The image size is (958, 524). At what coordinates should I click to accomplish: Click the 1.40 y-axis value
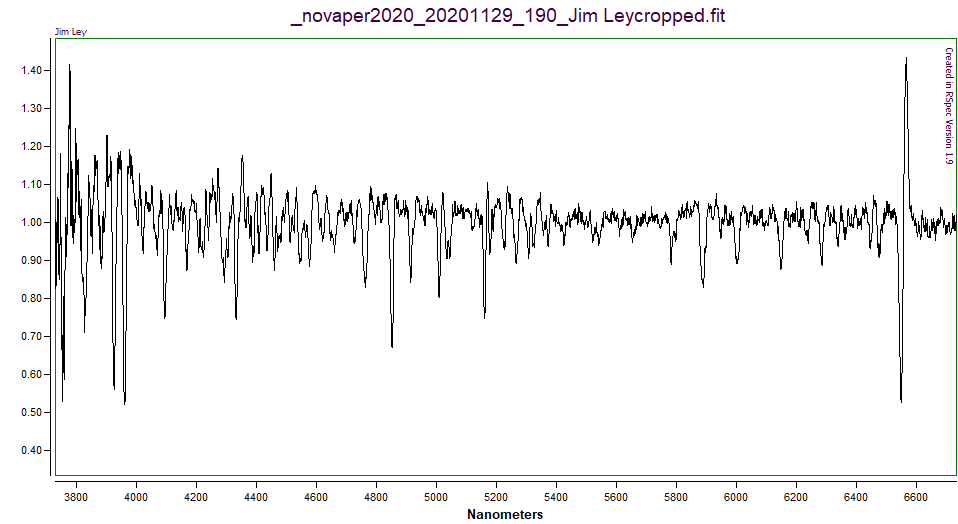pyautogui.click(x=29, y=71)
